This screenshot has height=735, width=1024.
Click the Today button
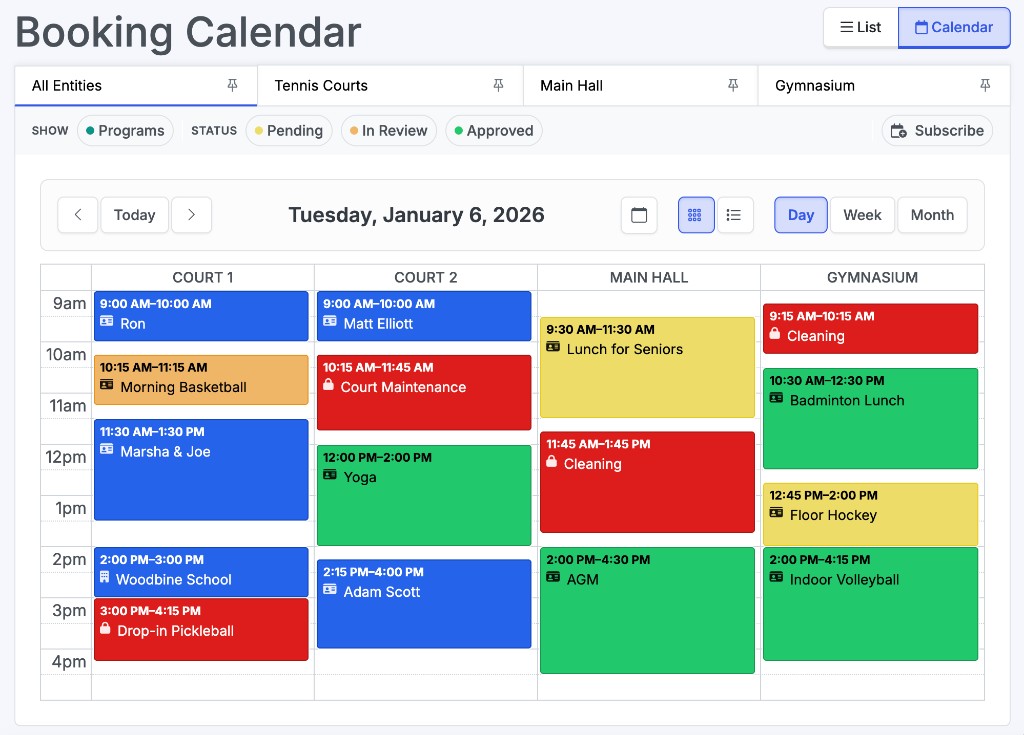pyautogui.click(x=134, y=214)
